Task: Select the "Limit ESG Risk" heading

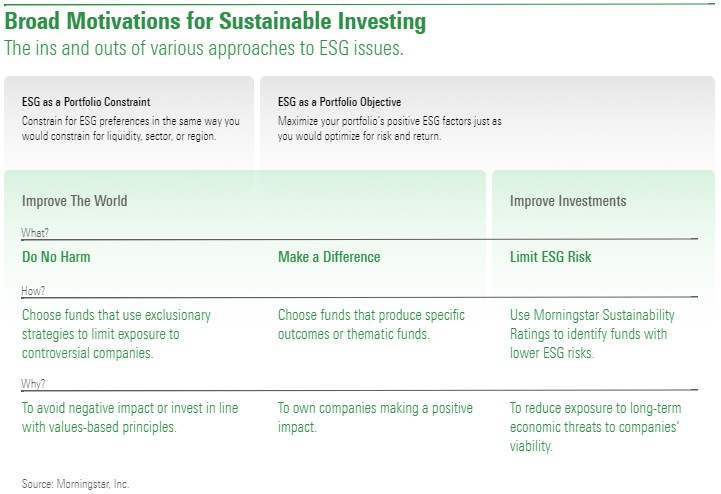Action: 550,257
